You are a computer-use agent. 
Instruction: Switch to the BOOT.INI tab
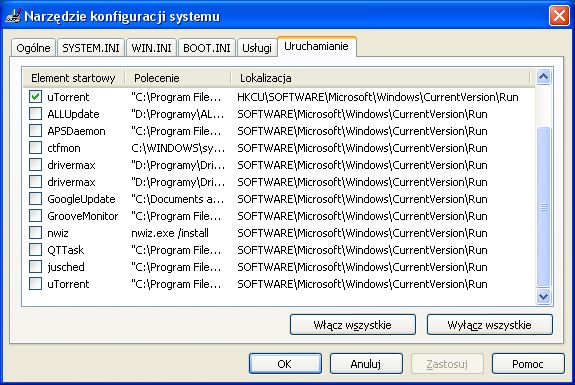tap(207, 48)
